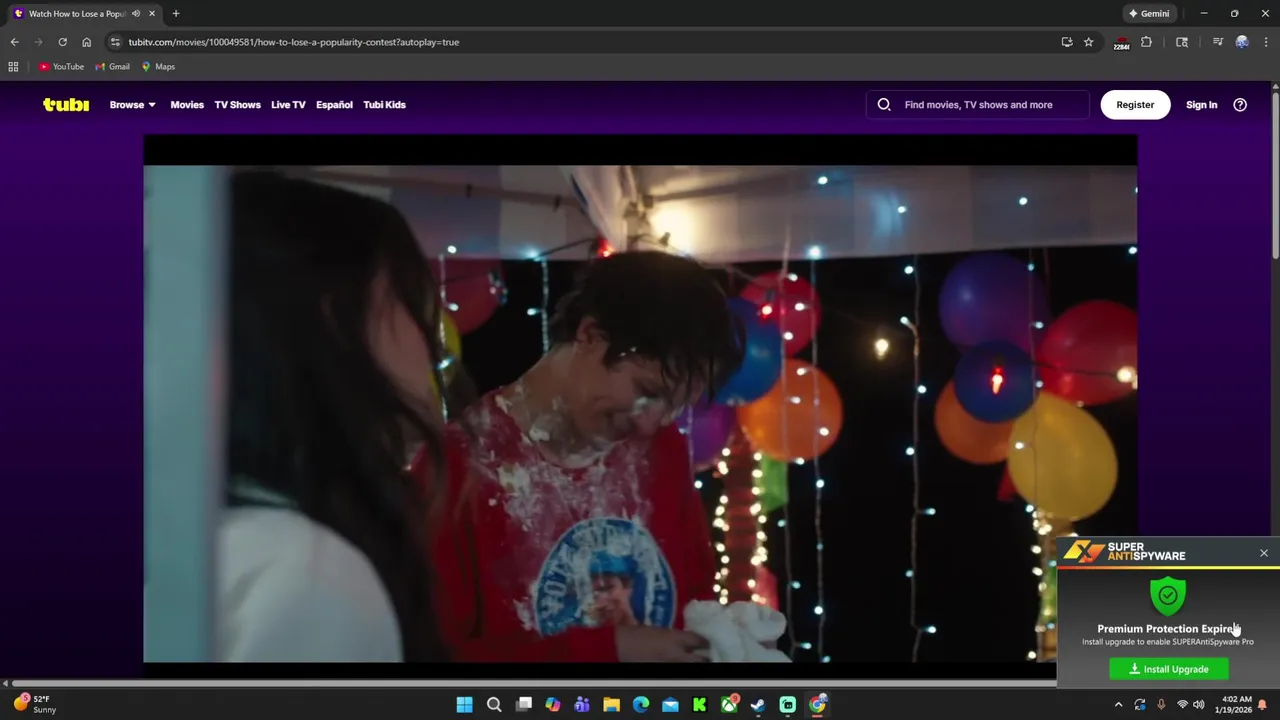Click the search magnifier icon on Tubi
The width and height of the screenshot is (1280, 720).
click(884, 104)
